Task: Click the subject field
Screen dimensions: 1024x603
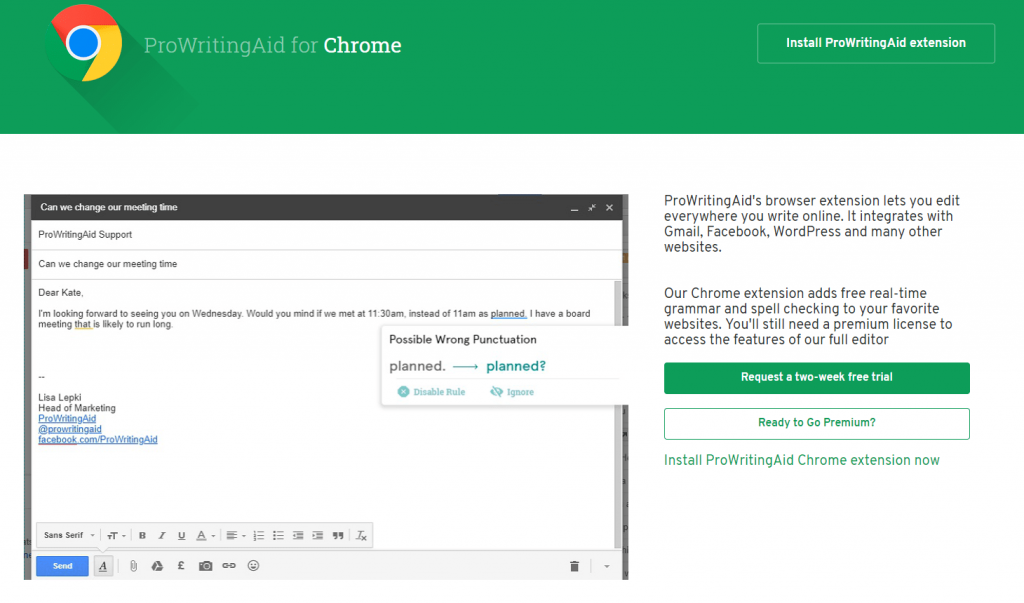Action: 327,264
